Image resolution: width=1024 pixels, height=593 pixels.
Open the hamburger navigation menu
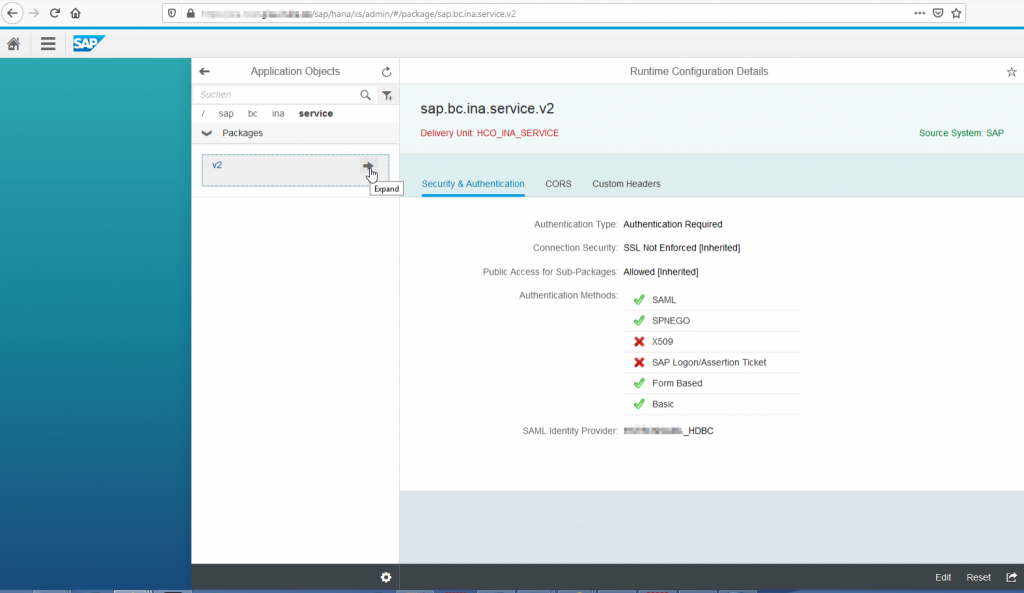pyautogui.click(x=48, y=44)
